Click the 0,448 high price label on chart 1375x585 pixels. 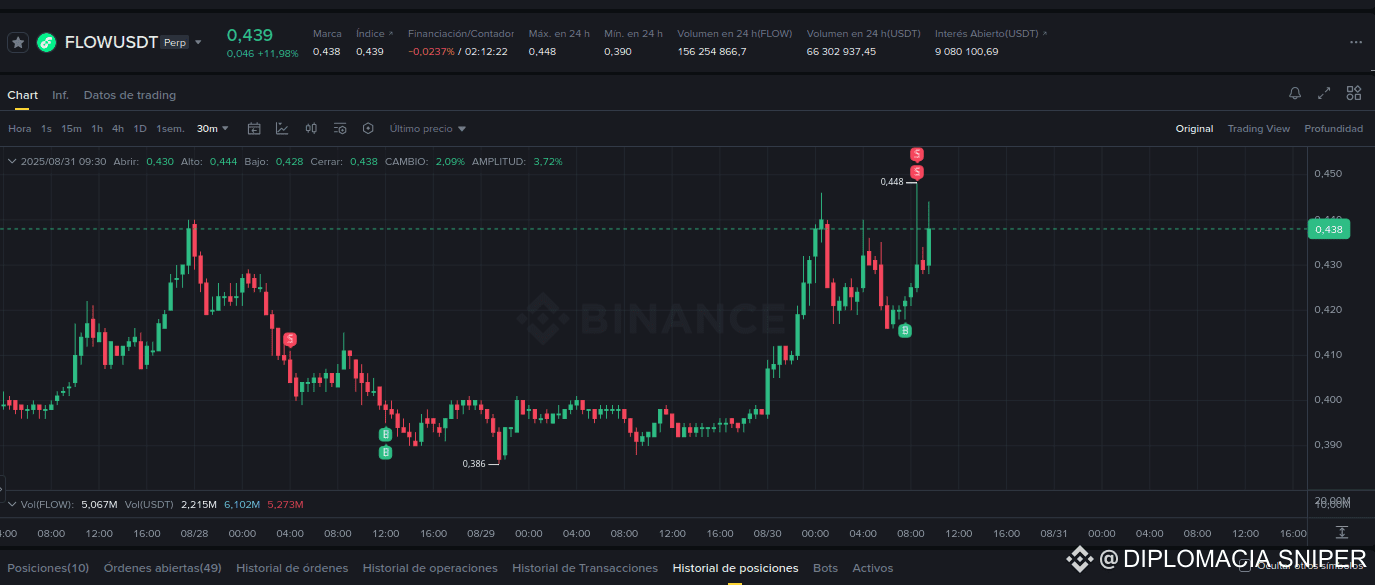pyautogui.click(x=892, y=182)
